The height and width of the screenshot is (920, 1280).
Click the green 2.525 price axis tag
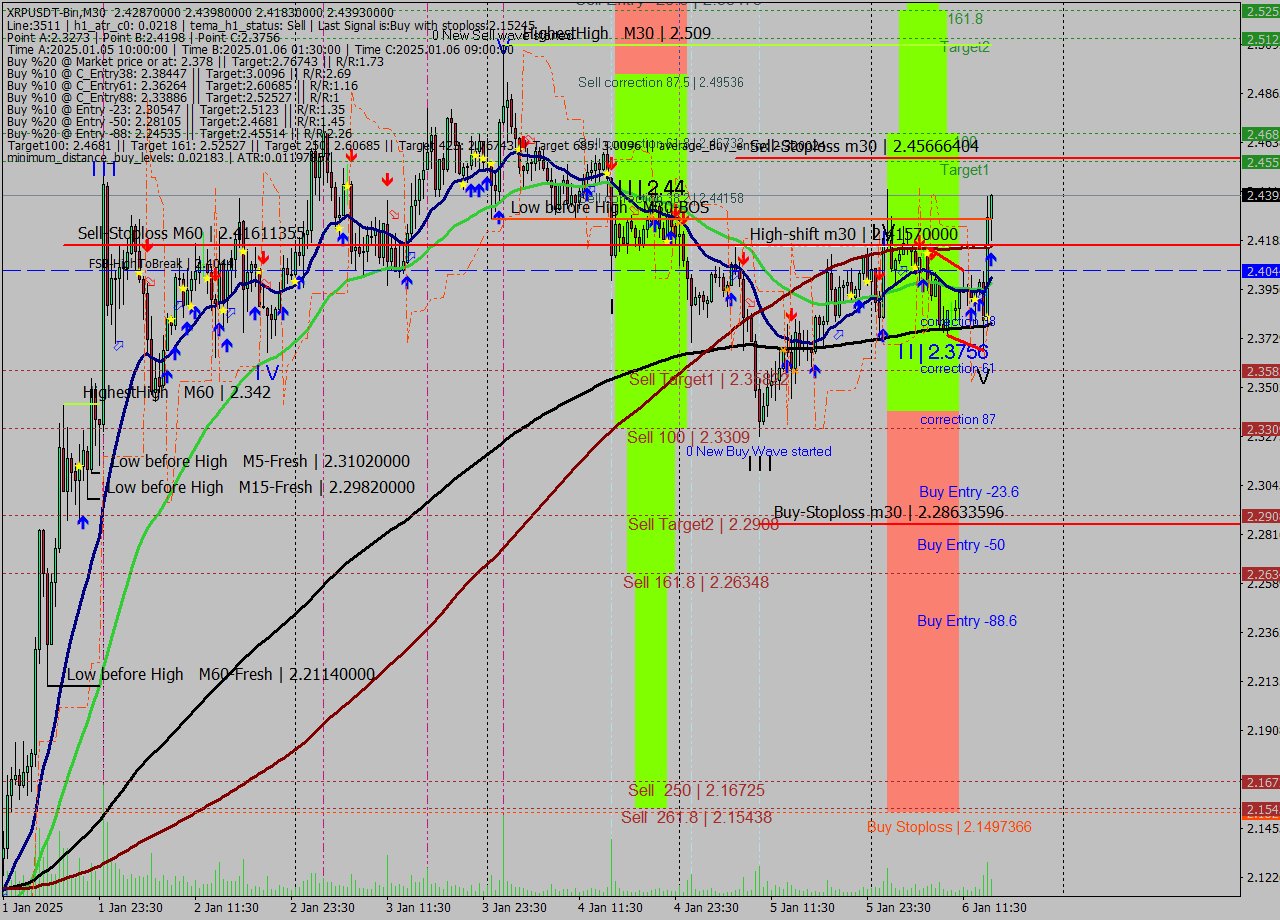click(1260, 12)
